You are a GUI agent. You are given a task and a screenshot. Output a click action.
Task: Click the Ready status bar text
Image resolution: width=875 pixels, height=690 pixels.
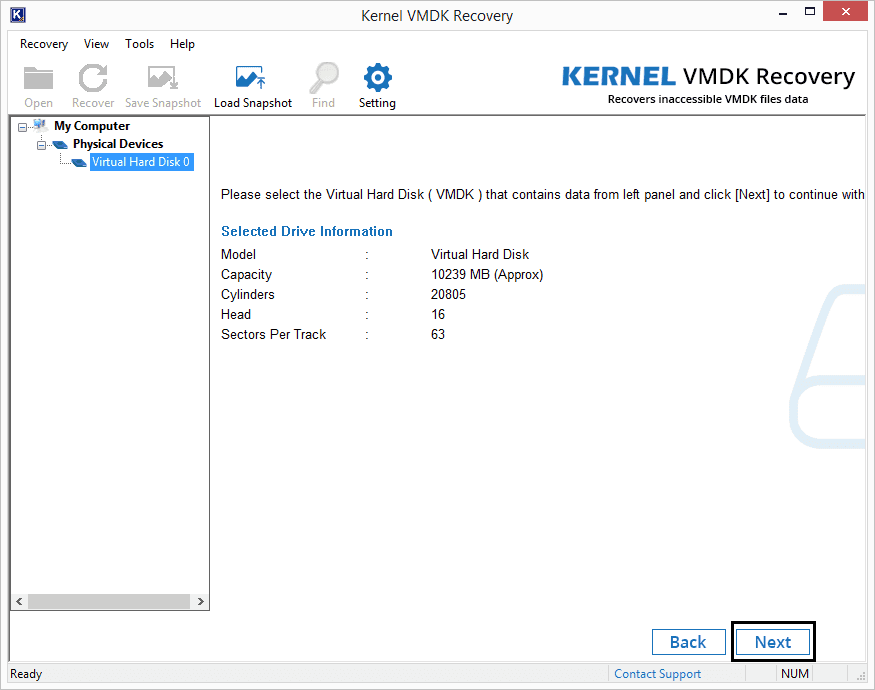click(x=26, y=674)
